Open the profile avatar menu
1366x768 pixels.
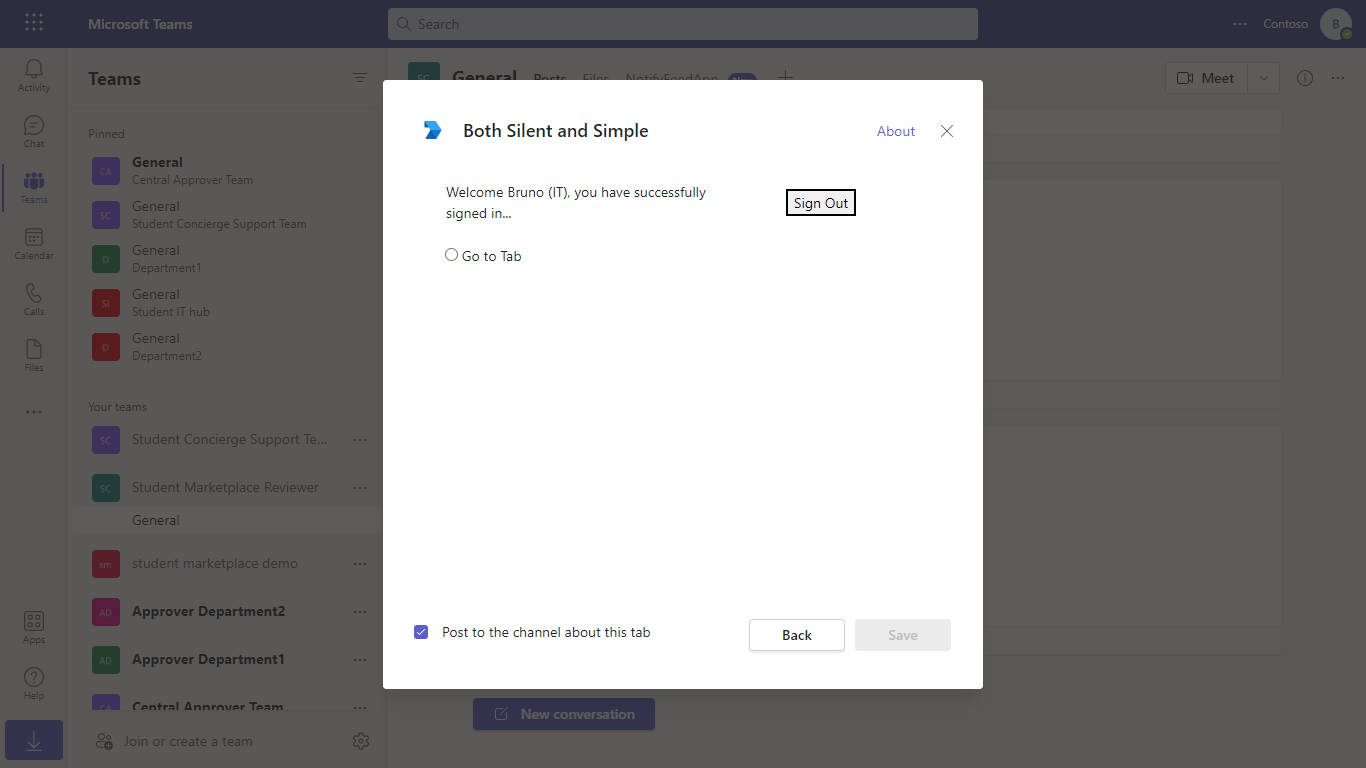coord(1335,24)
